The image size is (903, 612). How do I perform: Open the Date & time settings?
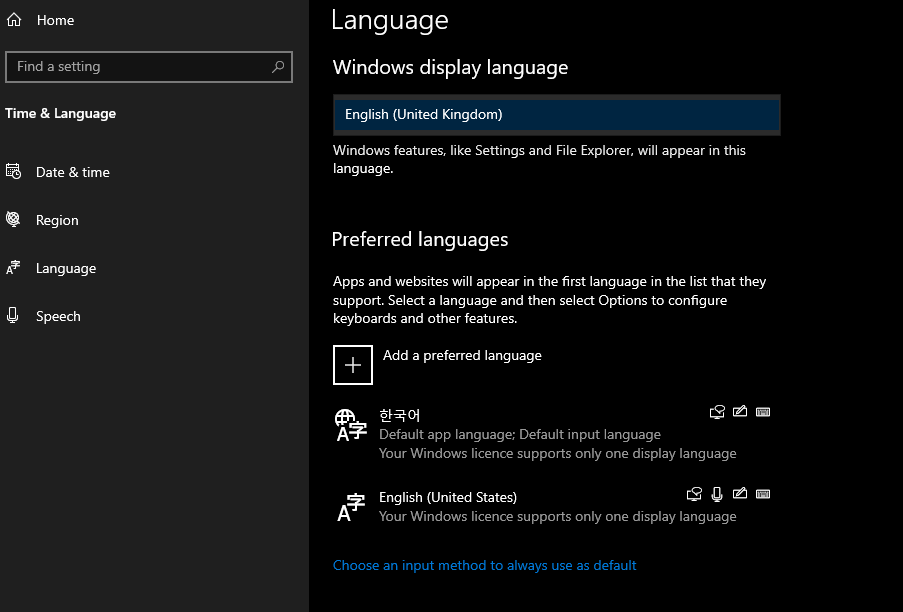tap(73, 172)
